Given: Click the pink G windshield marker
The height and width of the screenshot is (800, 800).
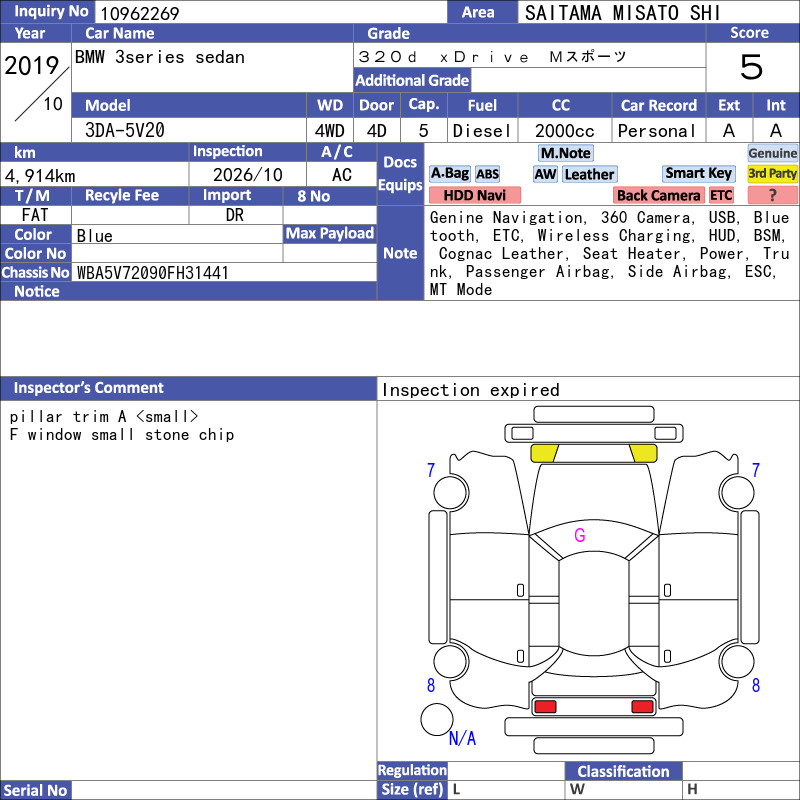Looking at the screenshot, I should (x=580, y=535).
